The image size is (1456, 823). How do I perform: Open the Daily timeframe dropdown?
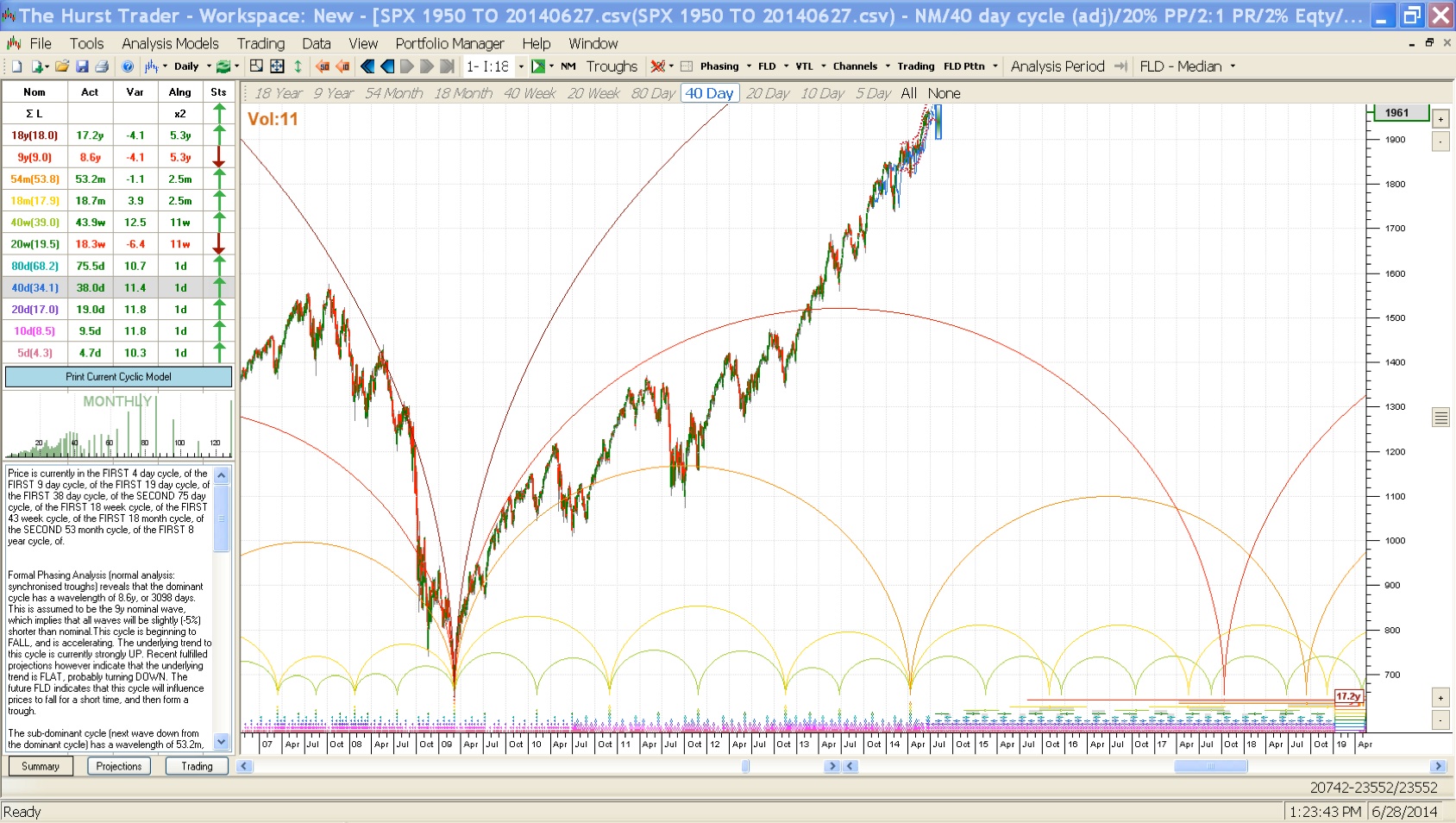tap(209, 66)
